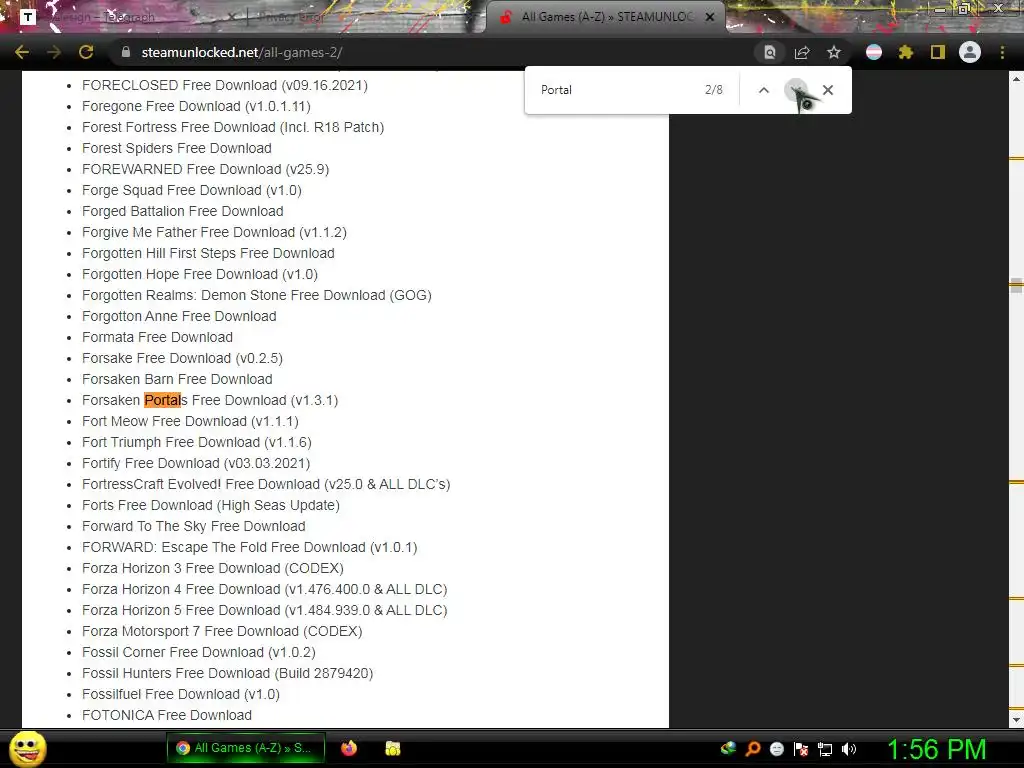Screen dimensions: 1024x768
Task: Open the yellow folder taskbar icon
Action: [x=392, y=748]
